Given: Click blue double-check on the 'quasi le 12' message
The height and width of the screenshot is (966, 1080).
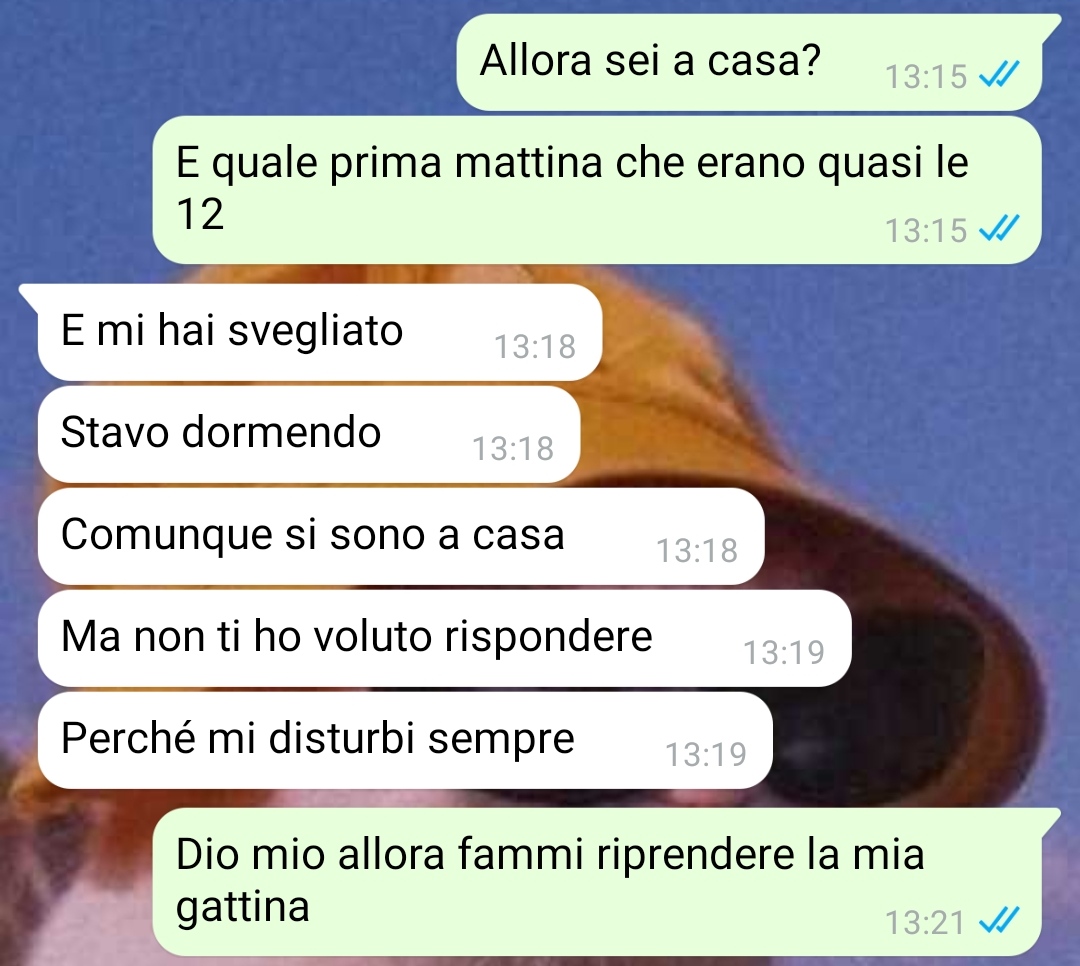Looking at the screenshot, I should pos(999,228).
